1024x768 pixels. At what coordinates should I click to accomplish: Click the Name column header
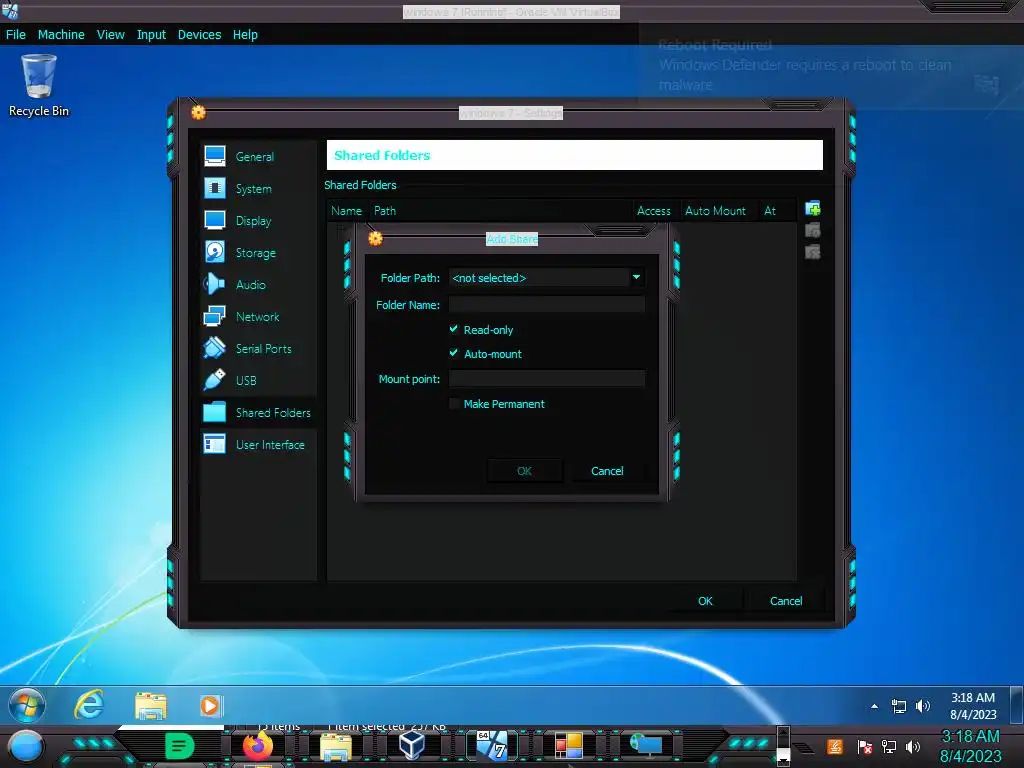(x=346, y=211)
